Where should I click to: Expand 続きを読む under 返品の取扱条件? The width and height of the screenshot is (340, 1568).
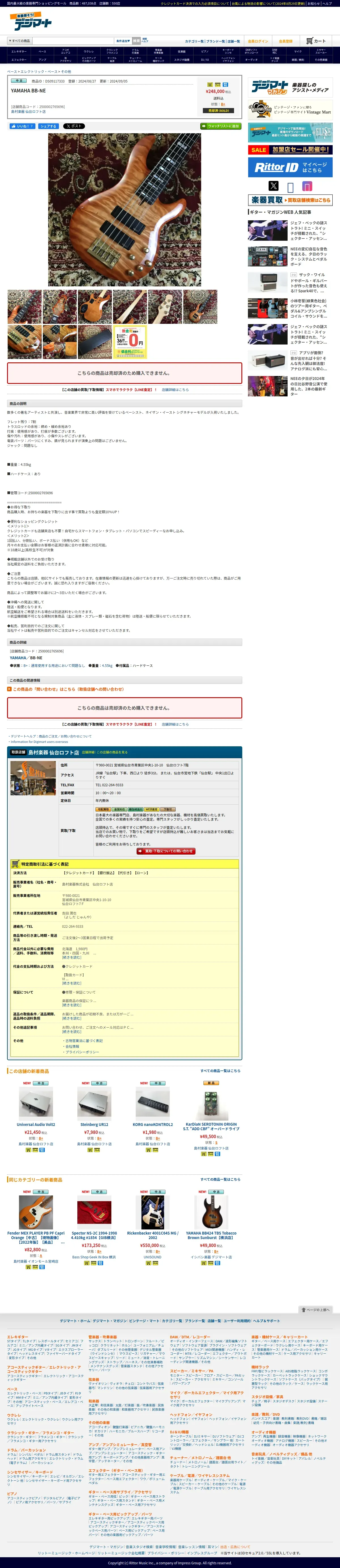click(71, 1018)
